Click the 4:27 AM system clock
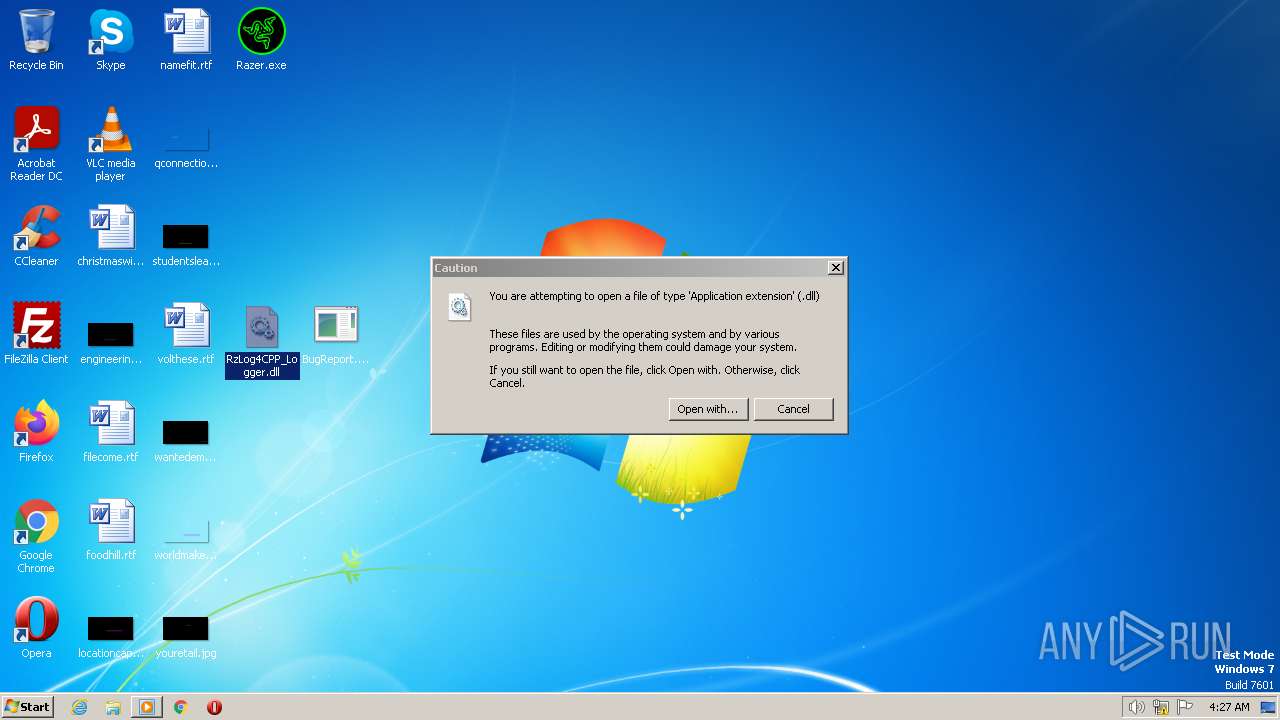This screenshot has height=720, width=1280. tap(1229, 707)
